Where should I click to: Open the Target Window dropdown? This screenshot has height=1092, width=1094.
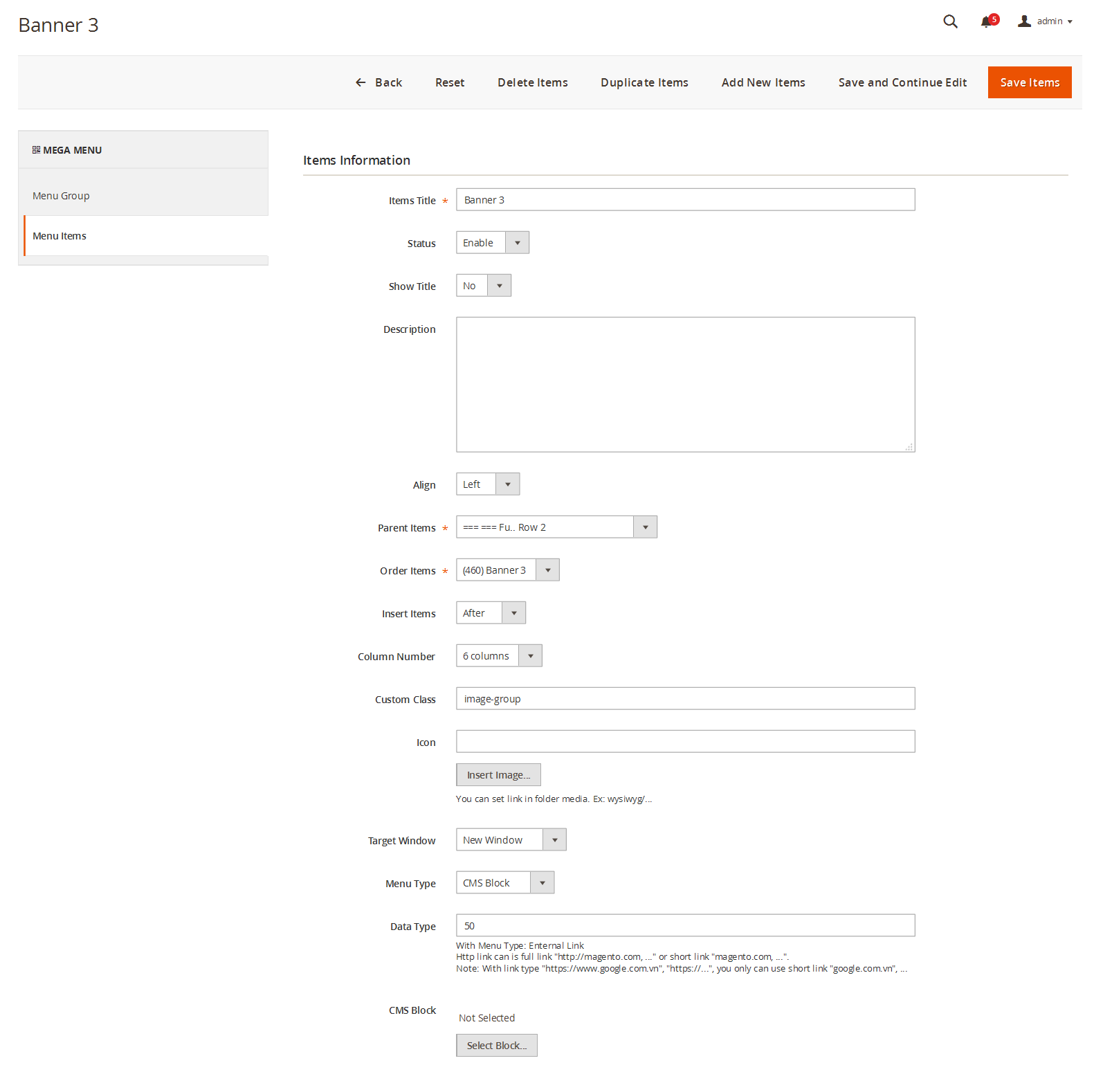tap(511, 840)
